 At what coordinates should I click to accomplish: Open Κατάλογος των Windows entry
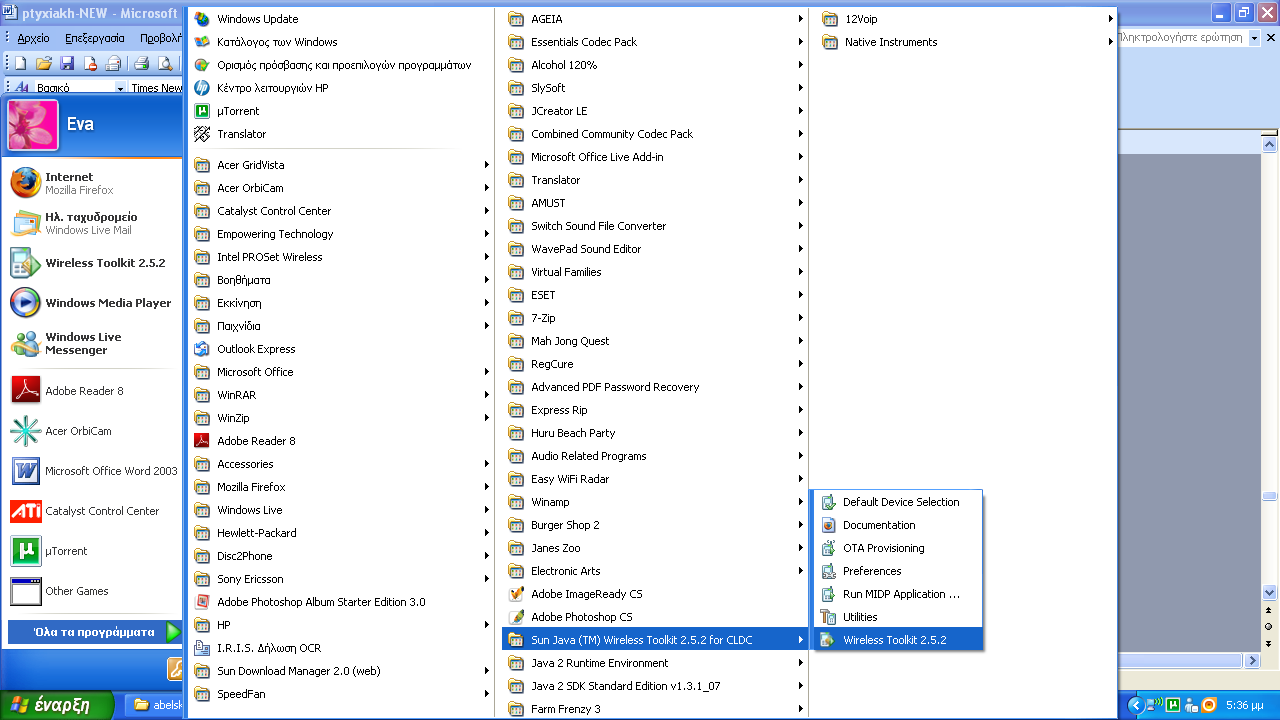tap(341, 42)
